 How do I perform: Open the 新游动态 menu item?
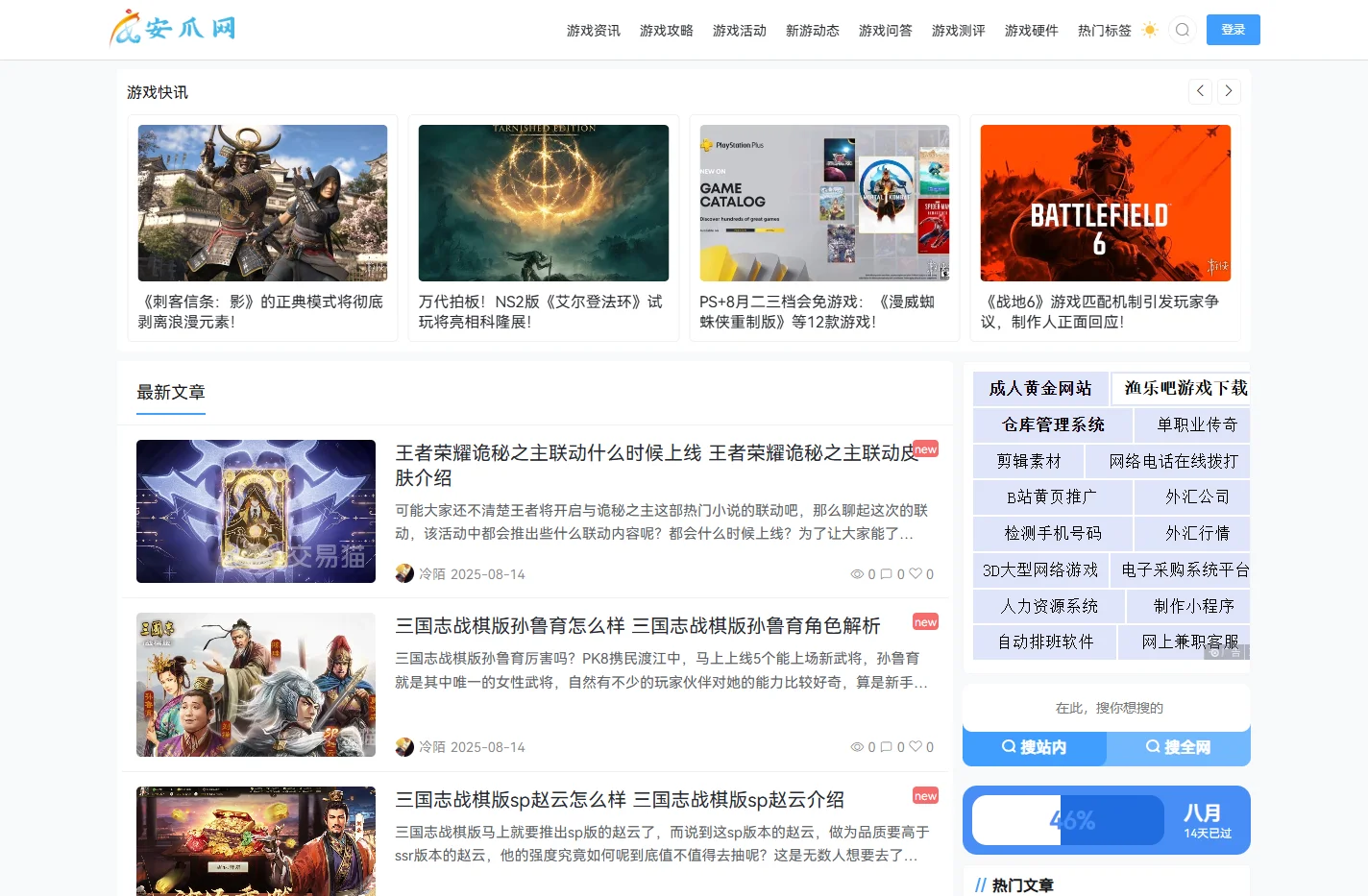[x=813, y=31]
